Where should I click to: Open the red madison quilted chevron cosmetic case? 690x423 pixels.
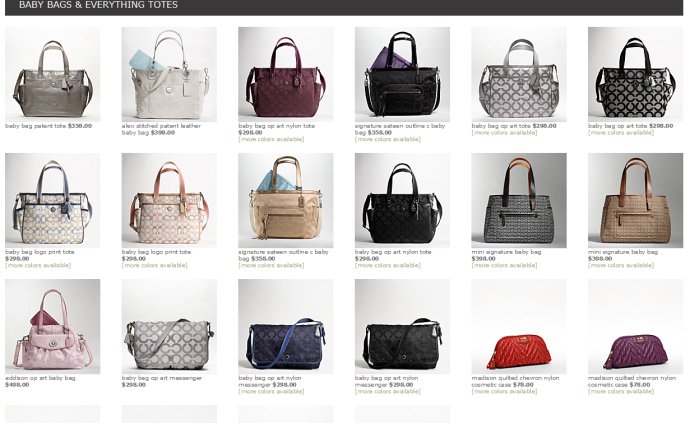coord(519,327)
